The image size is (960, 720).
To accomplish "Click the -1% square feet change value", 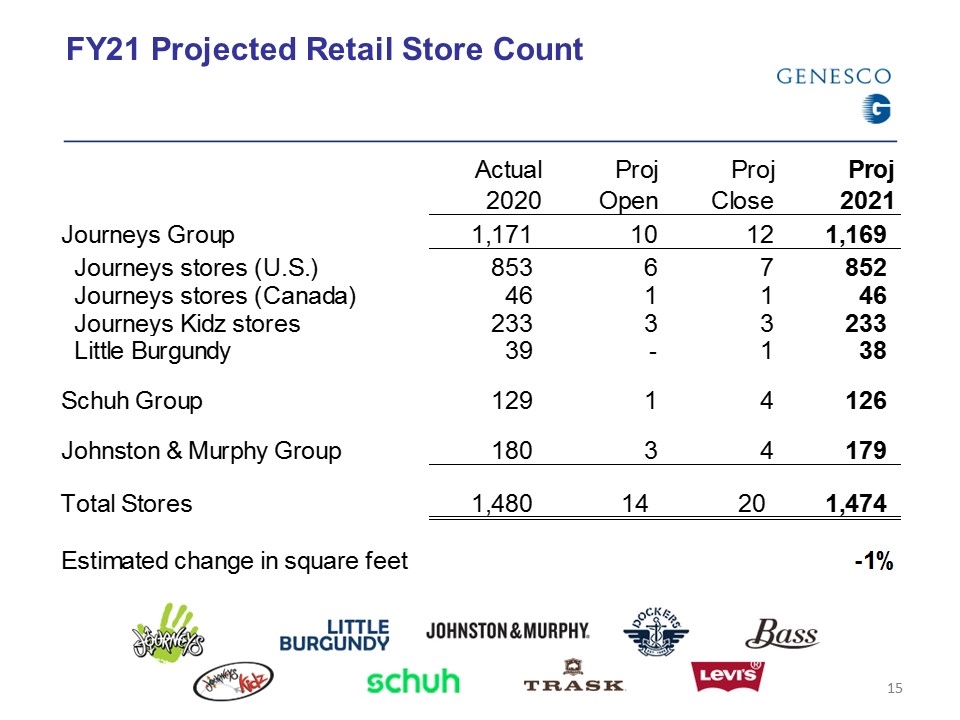I will (x=874, y=561).
